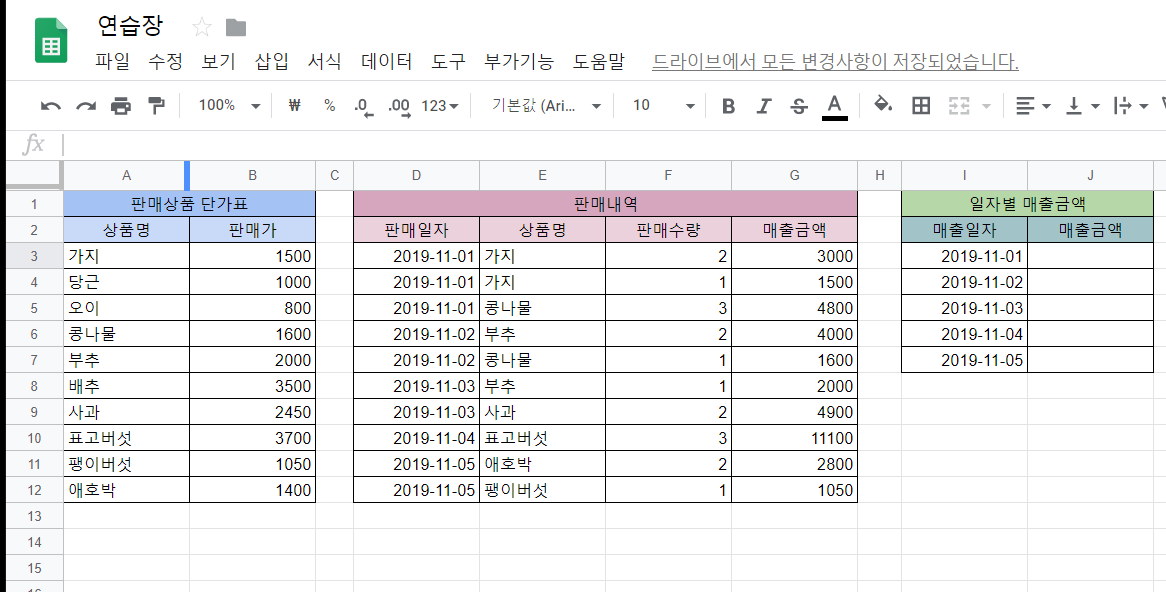
Task: Click the 연습장 document title
Action: tap(129, 26)
